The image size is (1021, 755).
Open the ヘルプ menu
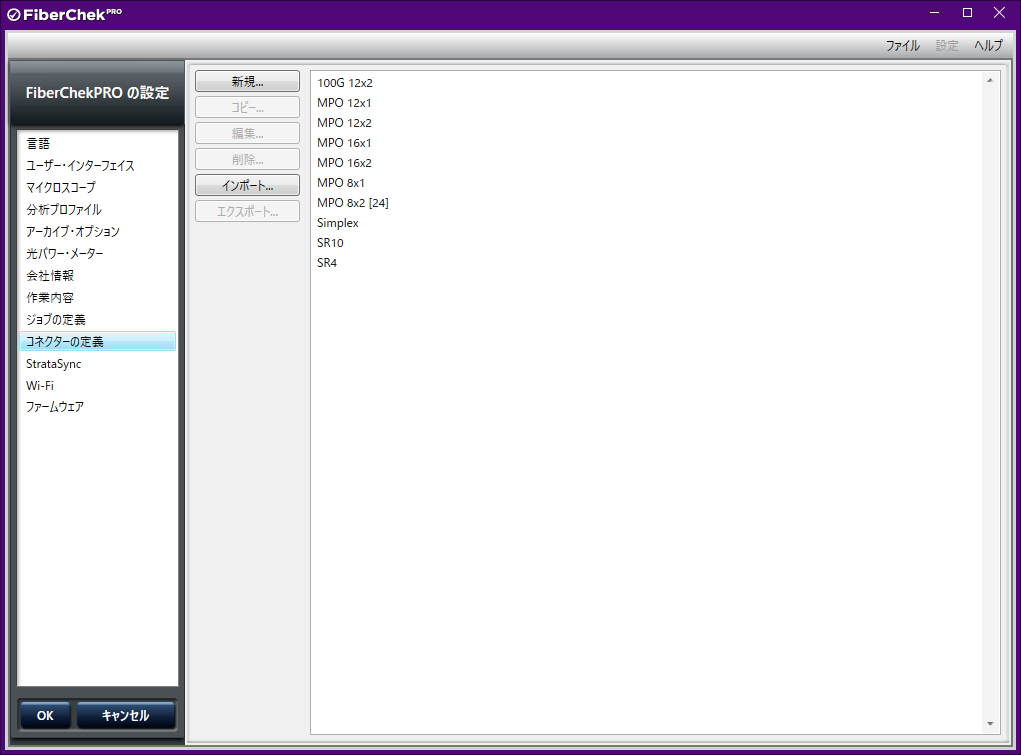[x=988, y=46]
